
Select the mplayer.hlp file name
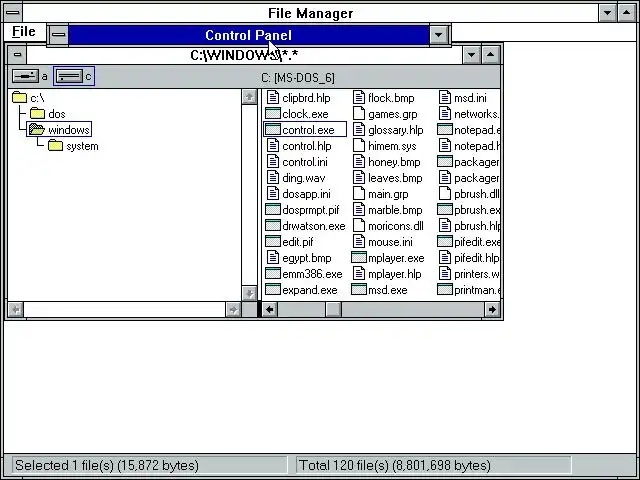(395, 274)
